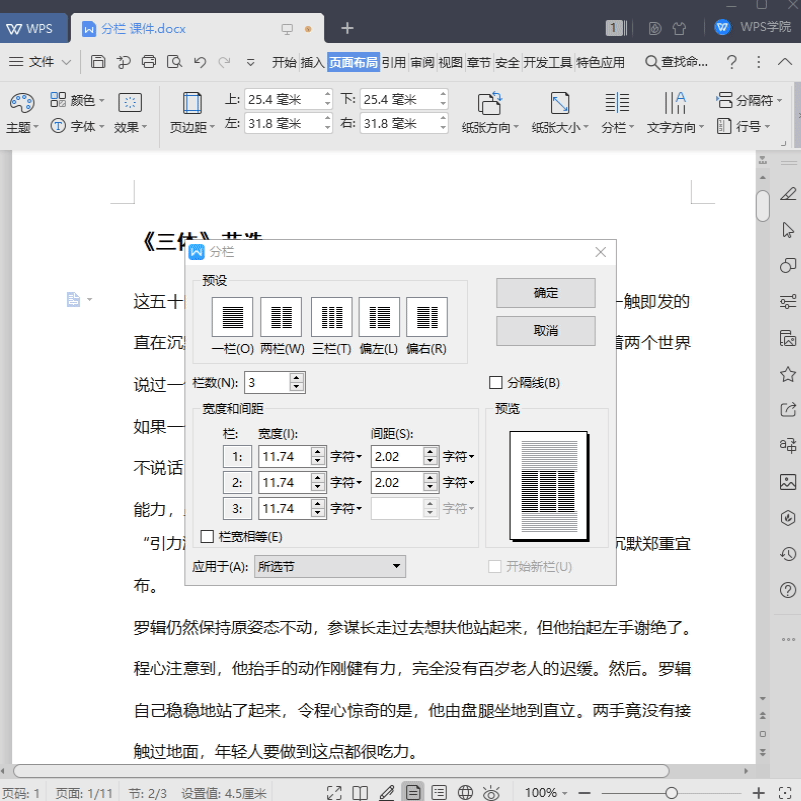Image resolution: width=801 pixels, height=801 pixels.
Task: Choose the two-column preset icon
Action: click(281, 317)
